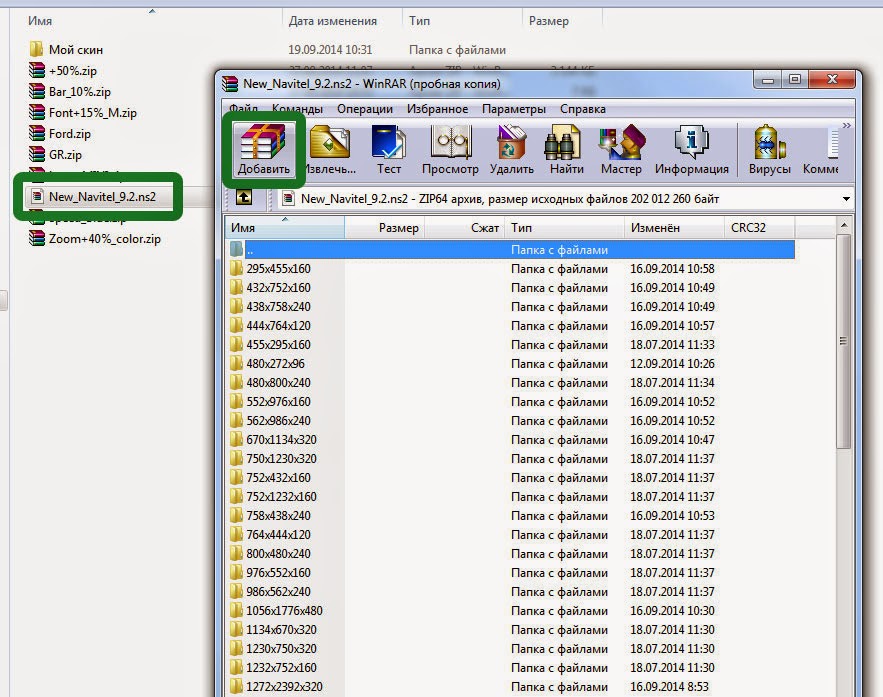Sort WinRAR list by Размер column
The image size is (883, 697).
point(385,228)
